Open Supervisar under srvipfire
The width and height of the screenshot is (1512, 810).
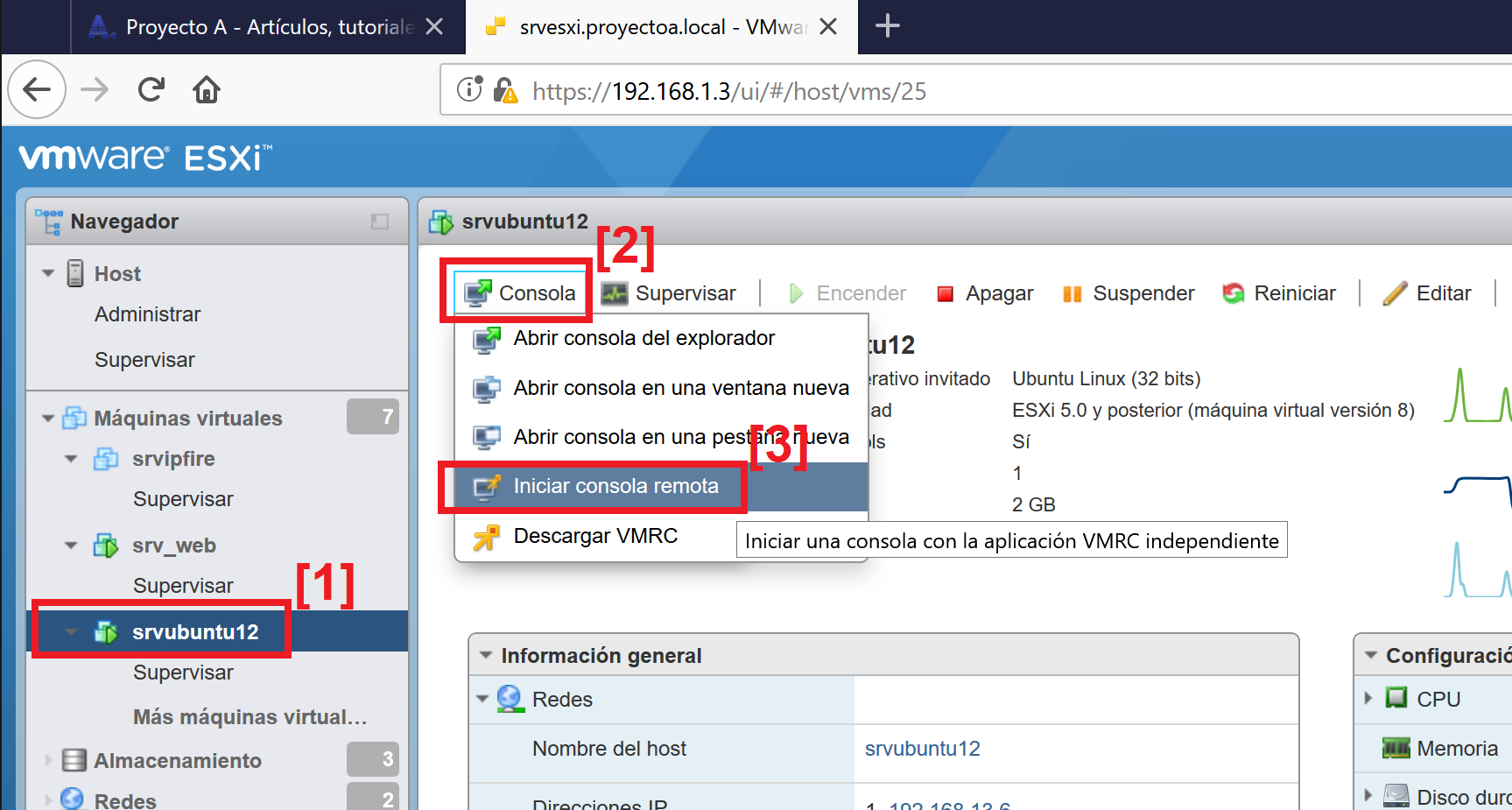point(183,499)
